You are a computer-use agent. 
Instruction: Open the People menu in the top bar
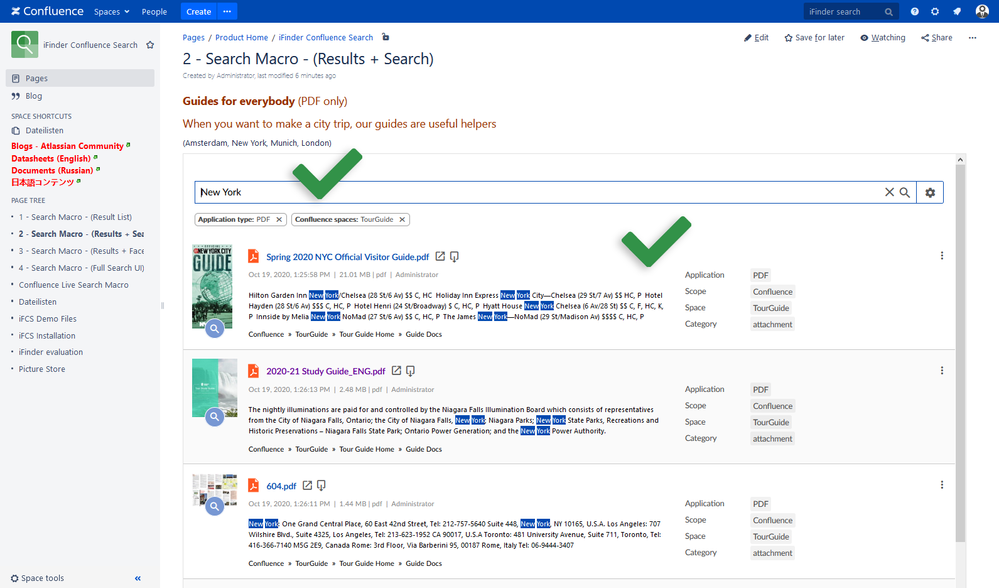[154, 12]
